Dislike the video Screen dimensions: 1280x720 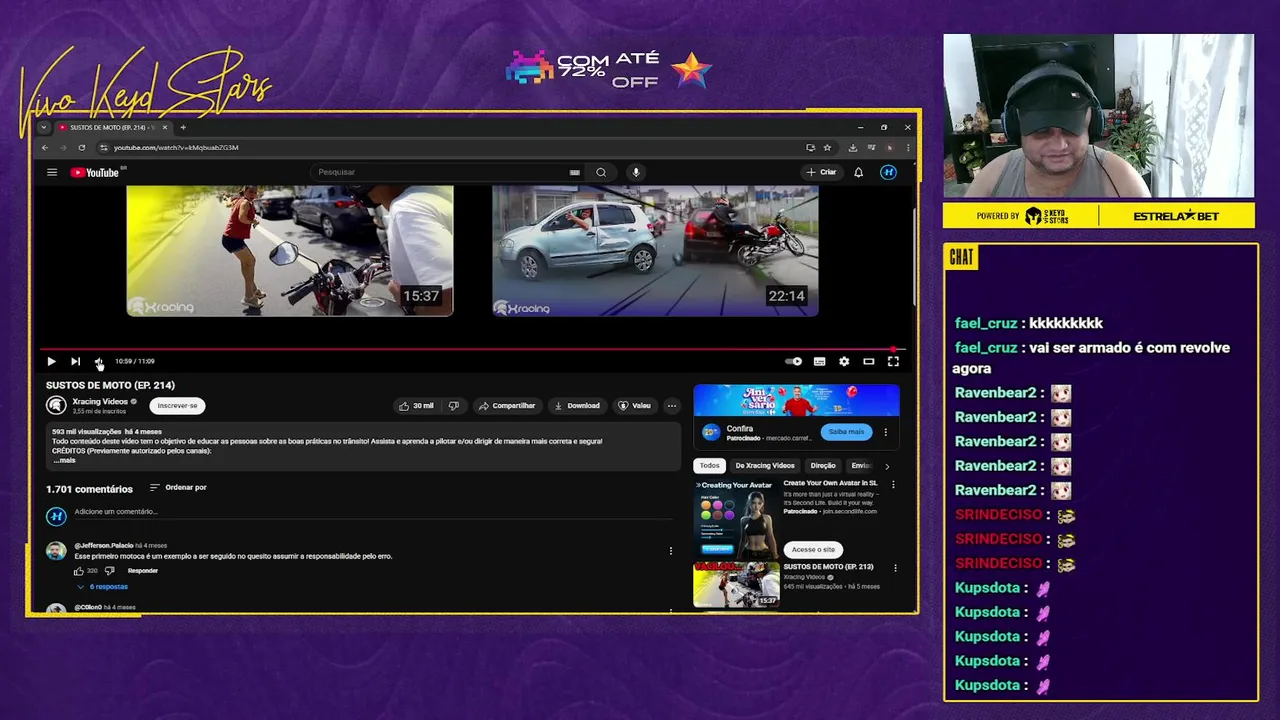454,405
